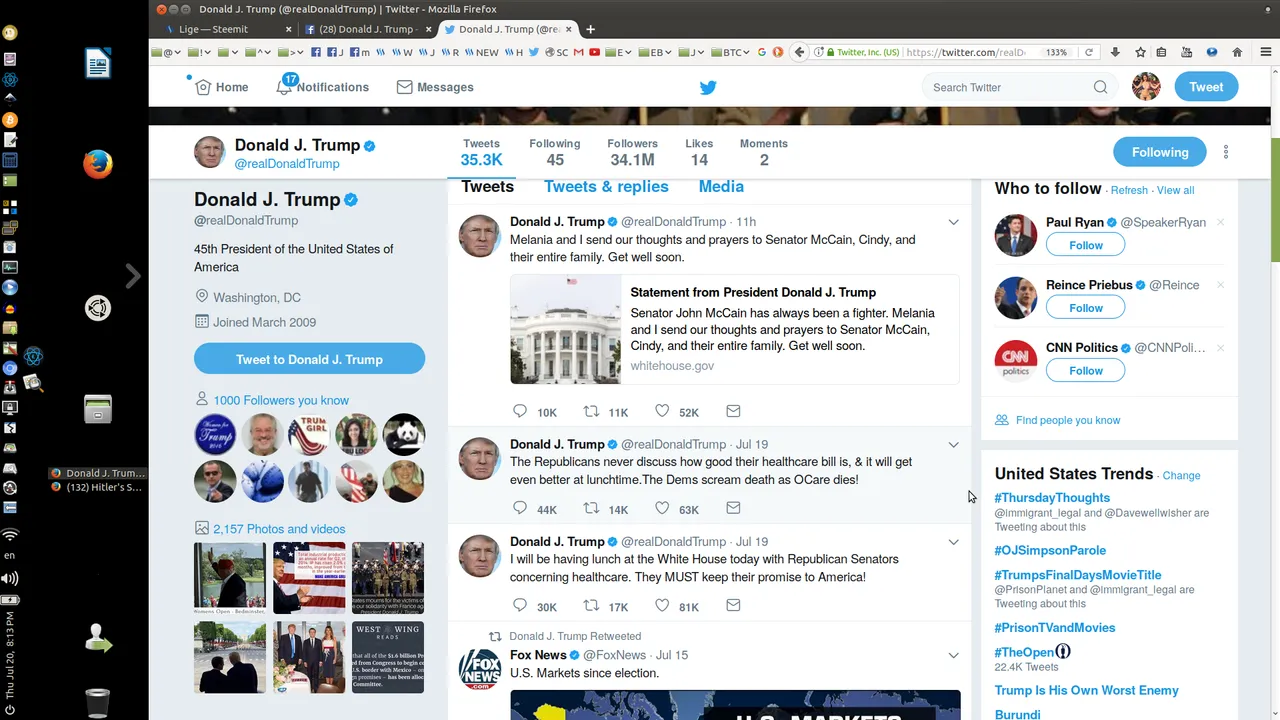Click the Firefox home button in toolbar
Viewport: 1280px width, 720px height.
coord(1237,52)
